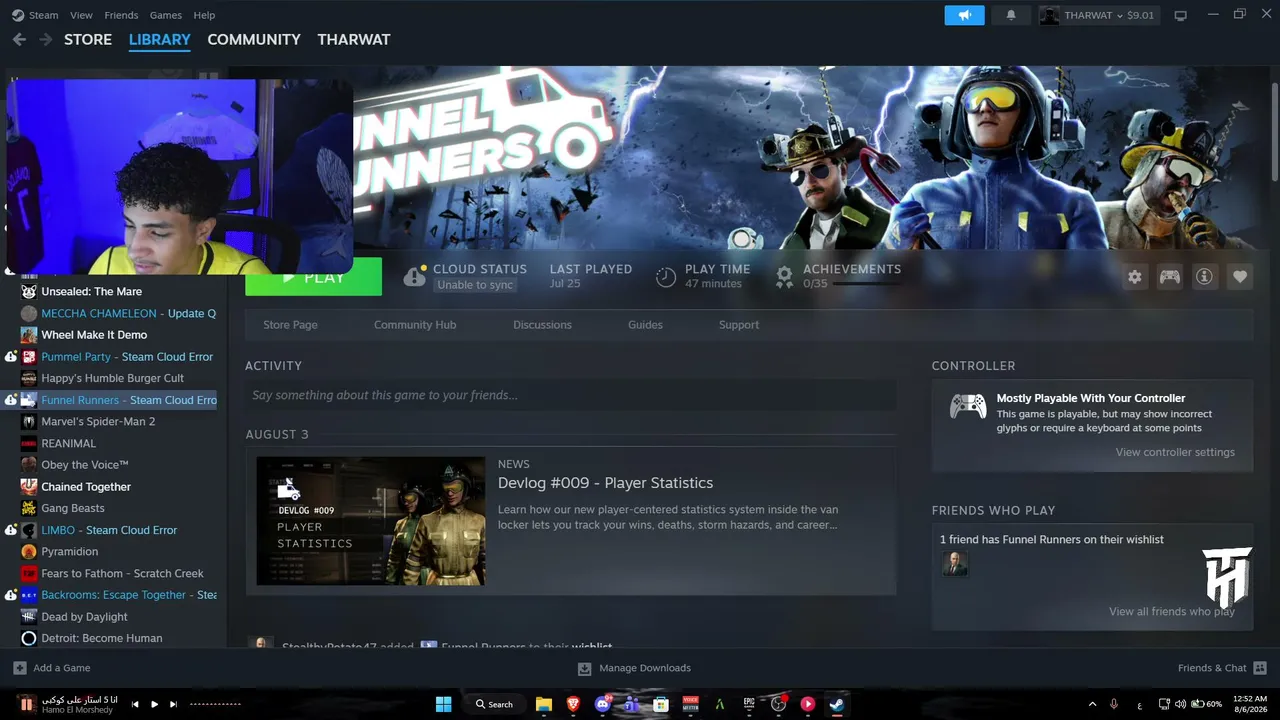Image resolution: width=1280 pixels, height=720 pixels.
Task: Open the Support link
Action: tap(739, 325)
